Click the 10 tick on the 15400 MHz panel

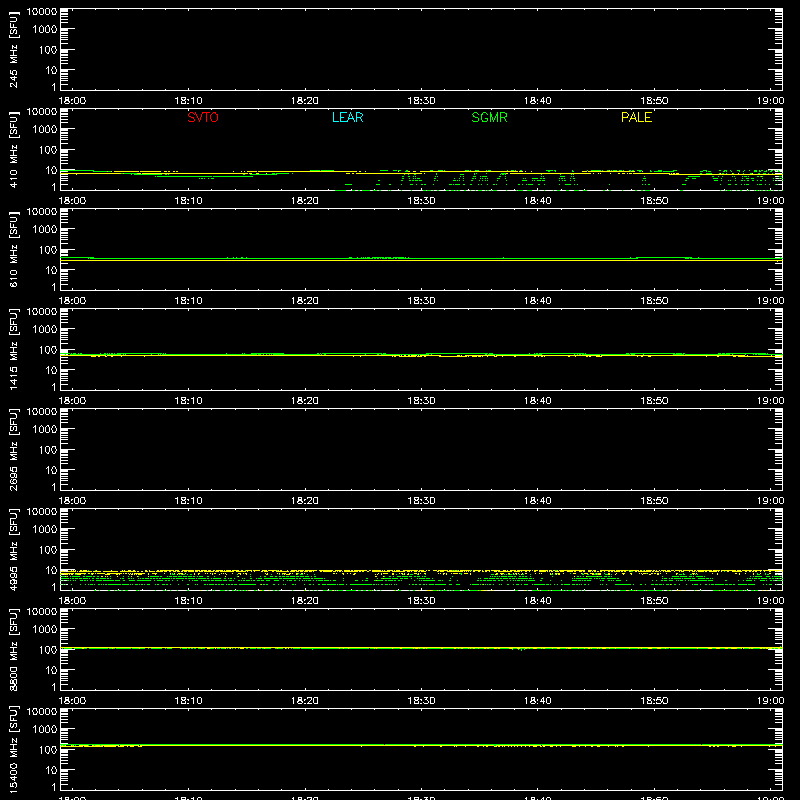[51, 770]
